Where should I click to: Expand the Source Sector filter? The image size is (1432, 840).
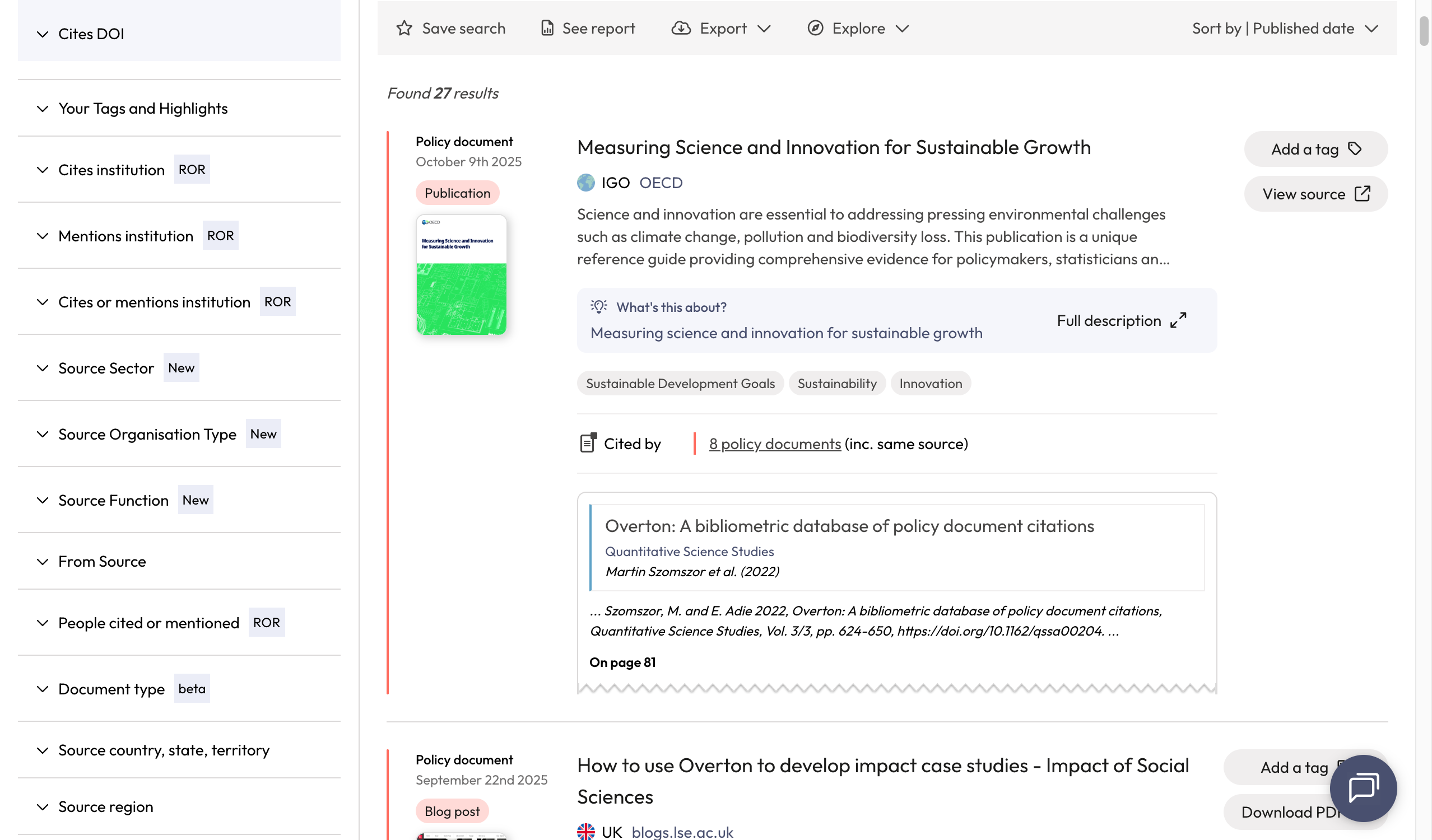[x=179, y=367]
